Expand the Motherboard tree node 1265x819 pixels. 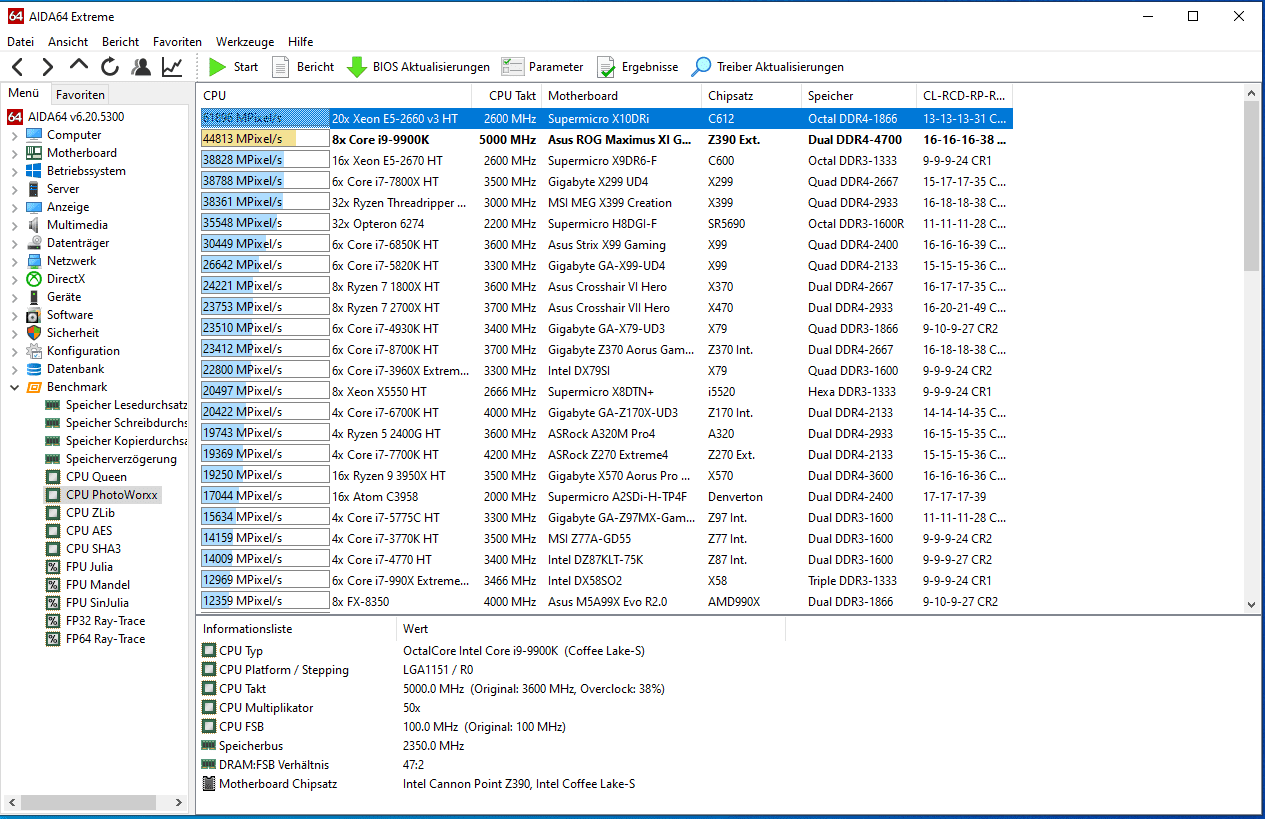coord(14,153)
